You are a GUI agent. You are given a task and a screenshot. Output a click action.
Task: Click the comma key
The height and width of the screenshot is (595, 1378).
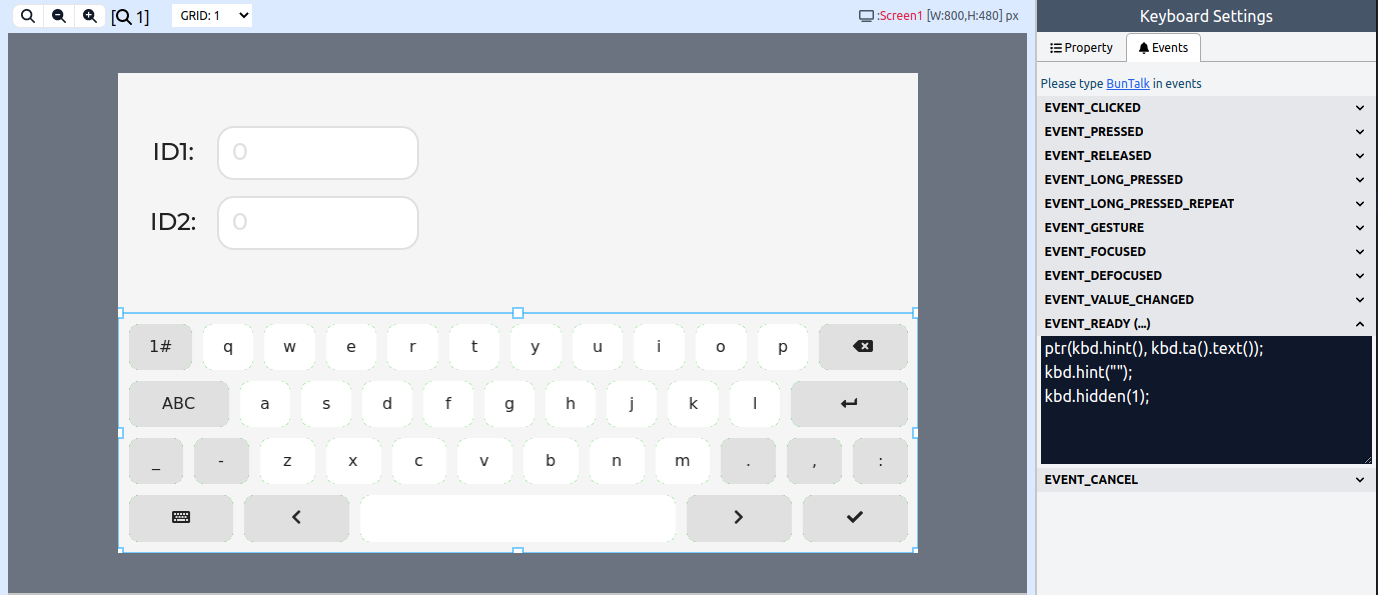[x=814, y=461]
